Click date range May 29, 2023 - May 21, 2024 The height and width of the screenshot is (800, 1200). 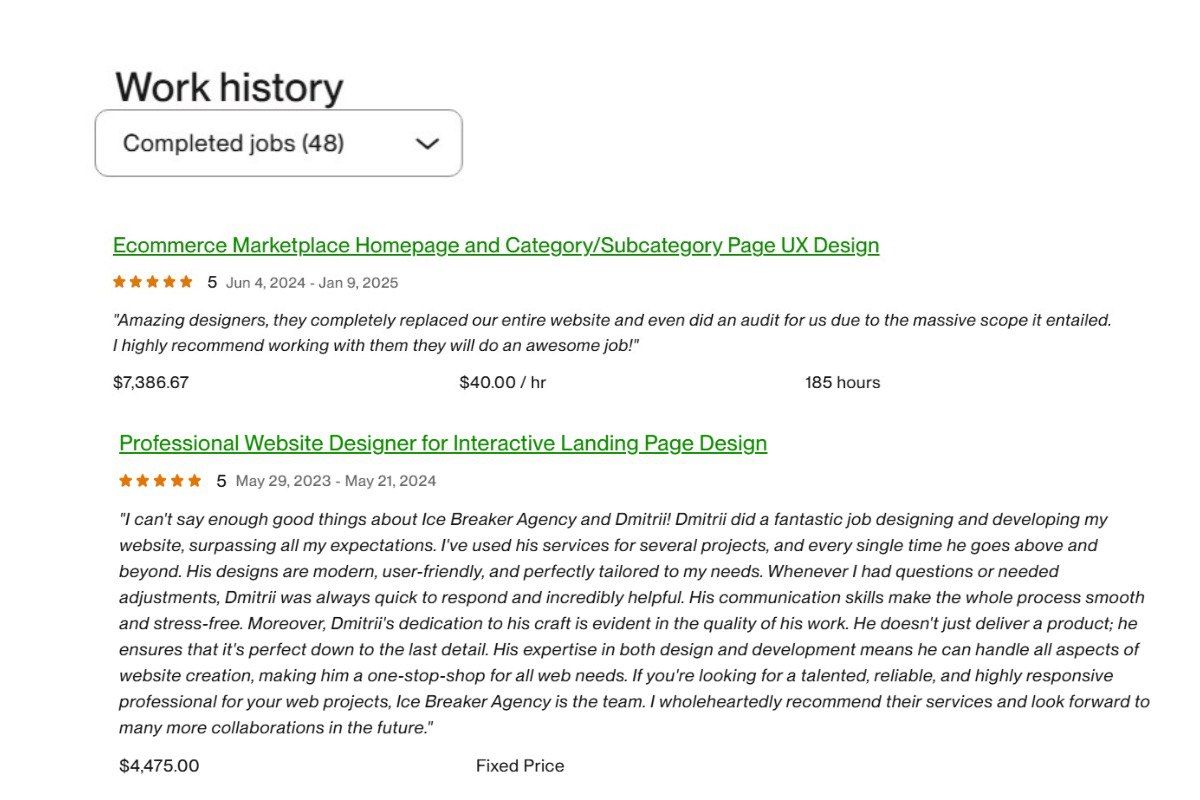pyautogui.click(x=336, y=481)
